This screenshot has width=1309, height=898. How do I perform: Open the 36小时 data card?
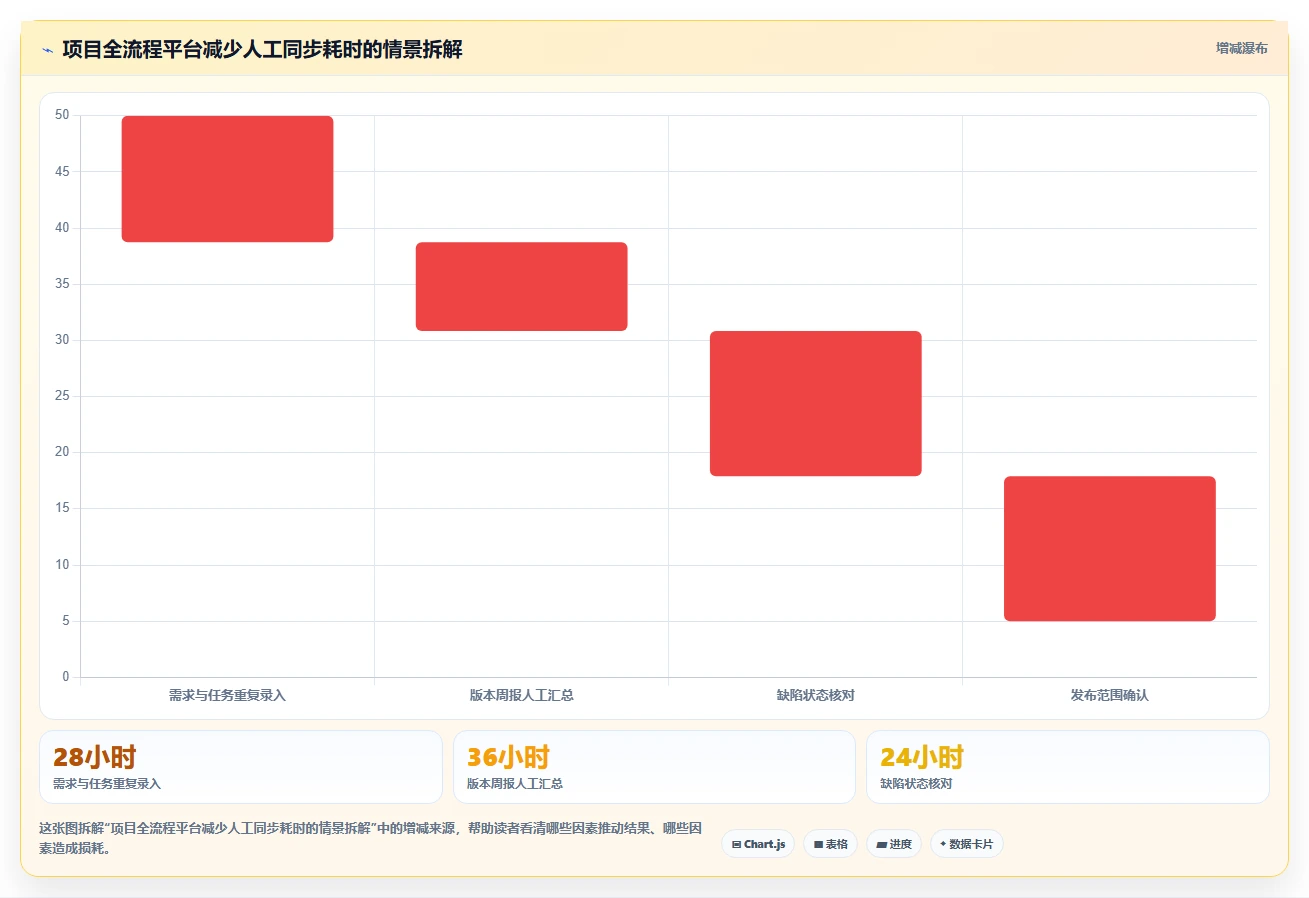click(x=654, y=767)
